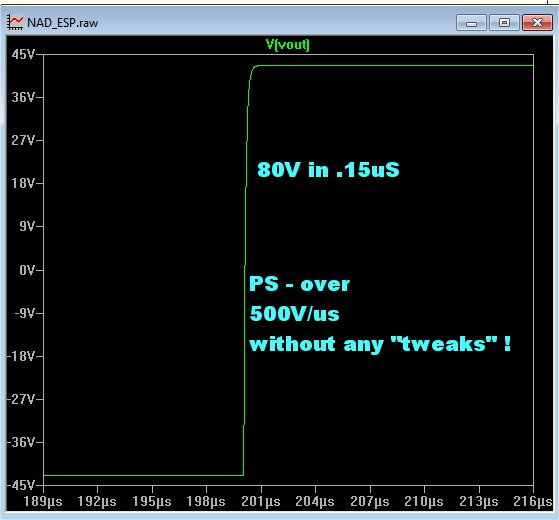The width and height of the screenshot is (559, 520).
Task: Click the 198µs time axis label
Action: pos(206,502)
